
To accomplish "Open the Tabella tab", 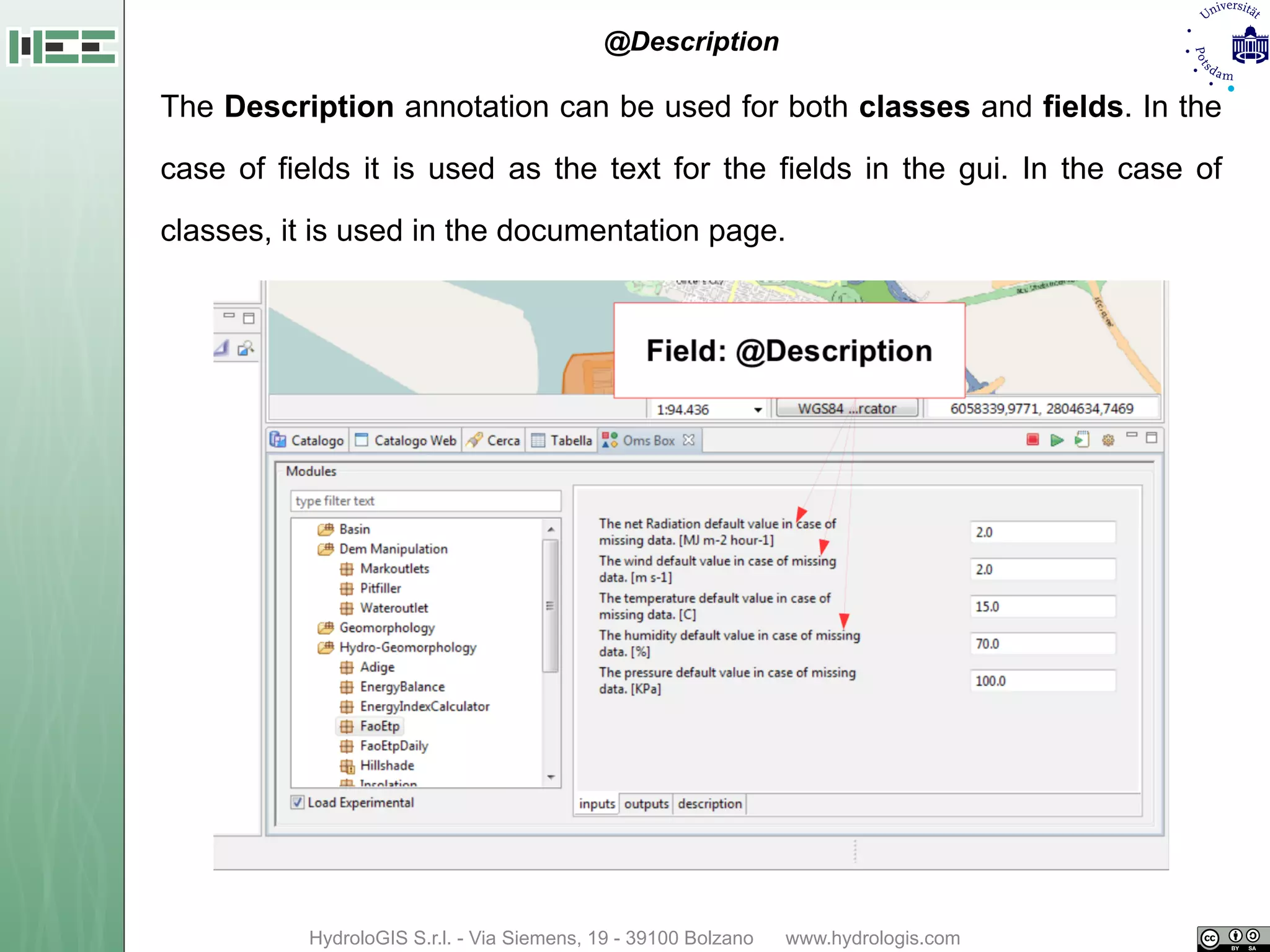I will tap(562, 440).
